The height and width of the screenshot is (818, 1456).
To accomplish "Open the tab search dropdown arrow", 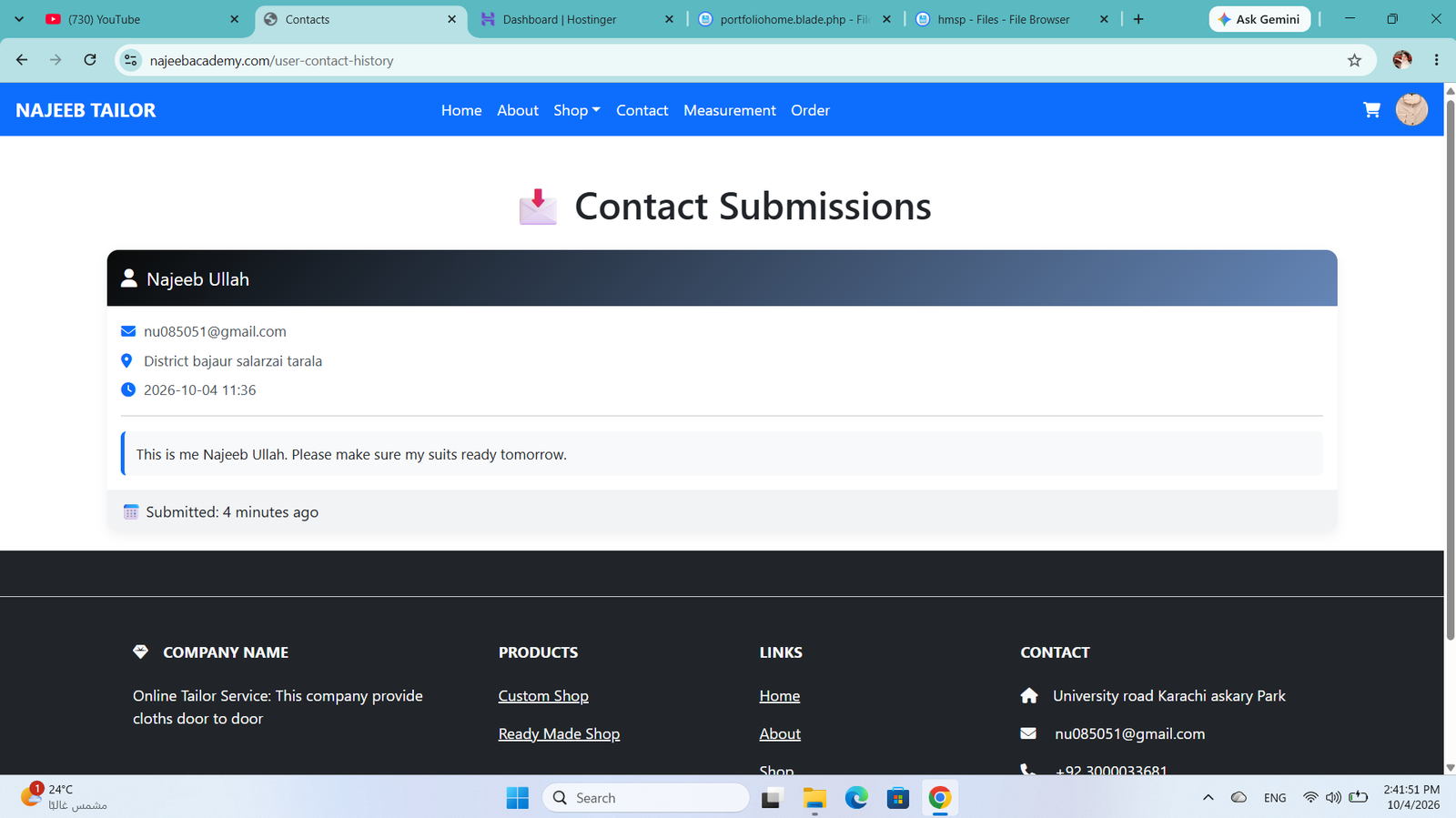I will pyautogui.click(x=19, y=19).
